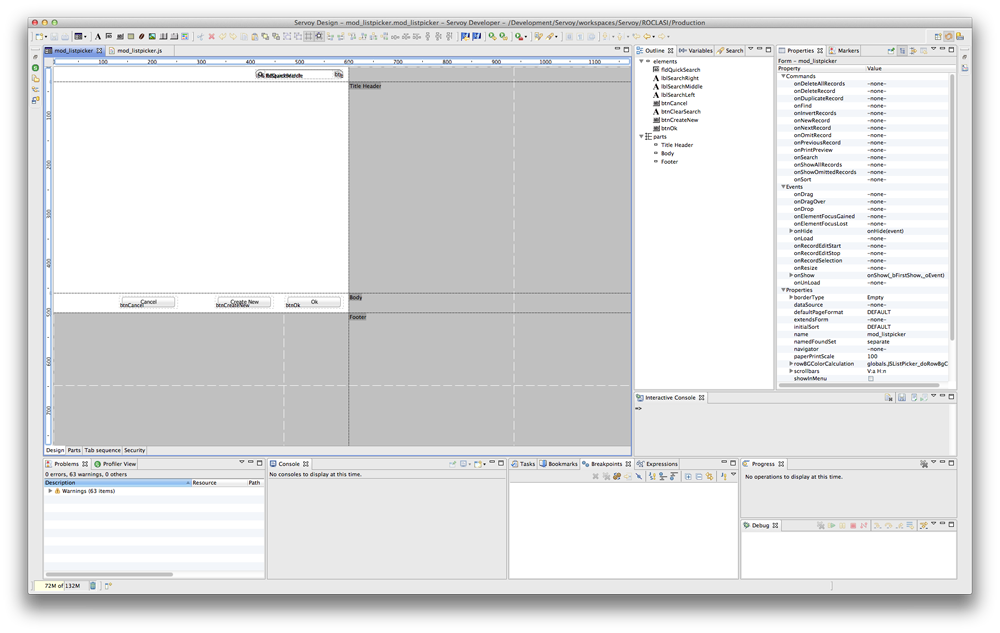Viewport: 1000px width, 633px height.
Task: Click the New wizard icon in main toolbar
Action: pyautogui.click(x=40, y=37)
